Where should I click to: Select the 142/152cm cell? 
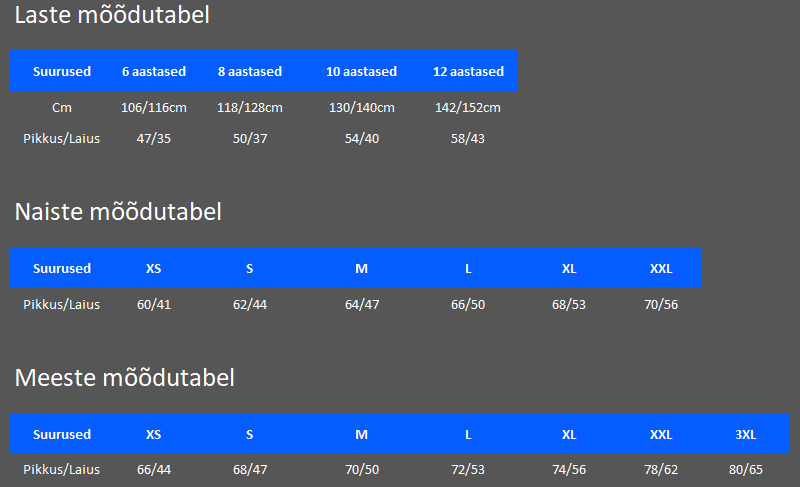tap(468, 108)
